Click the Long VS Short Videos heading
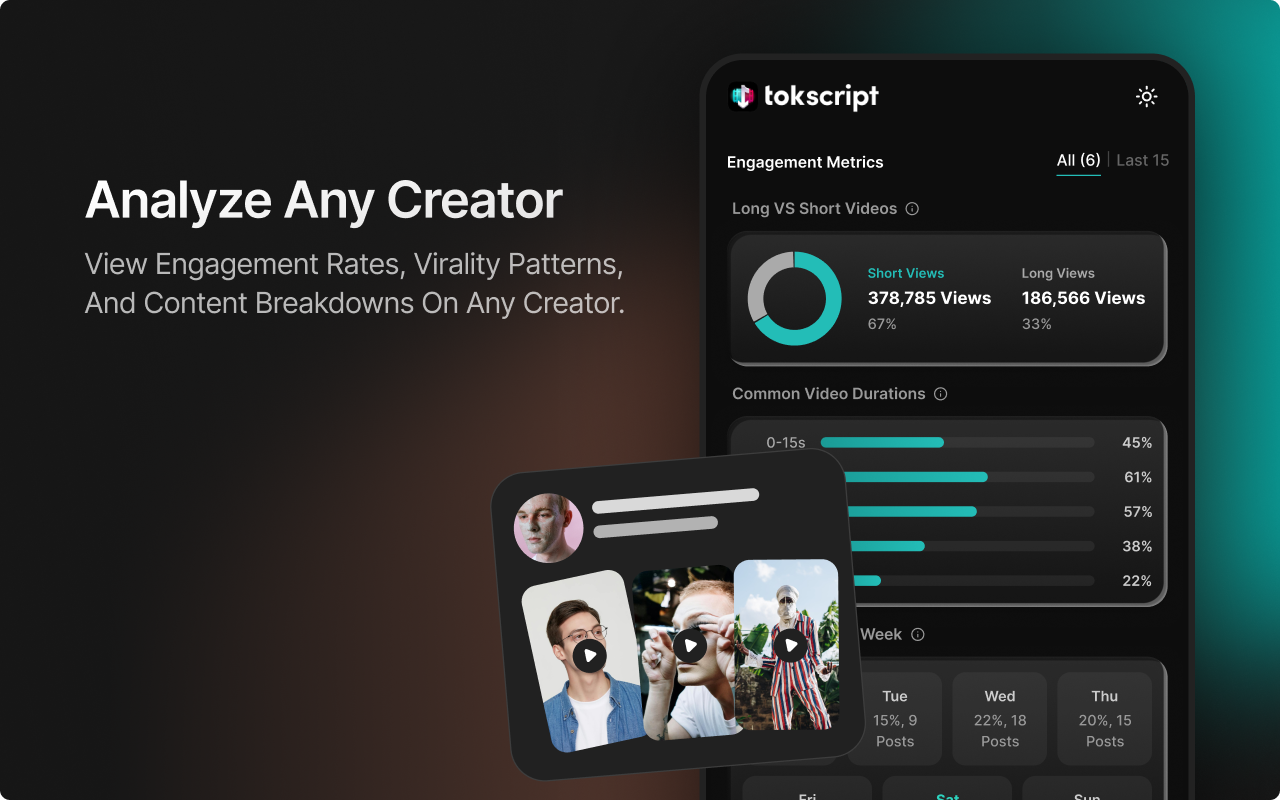1280x800 pixels. coord(814,209)
